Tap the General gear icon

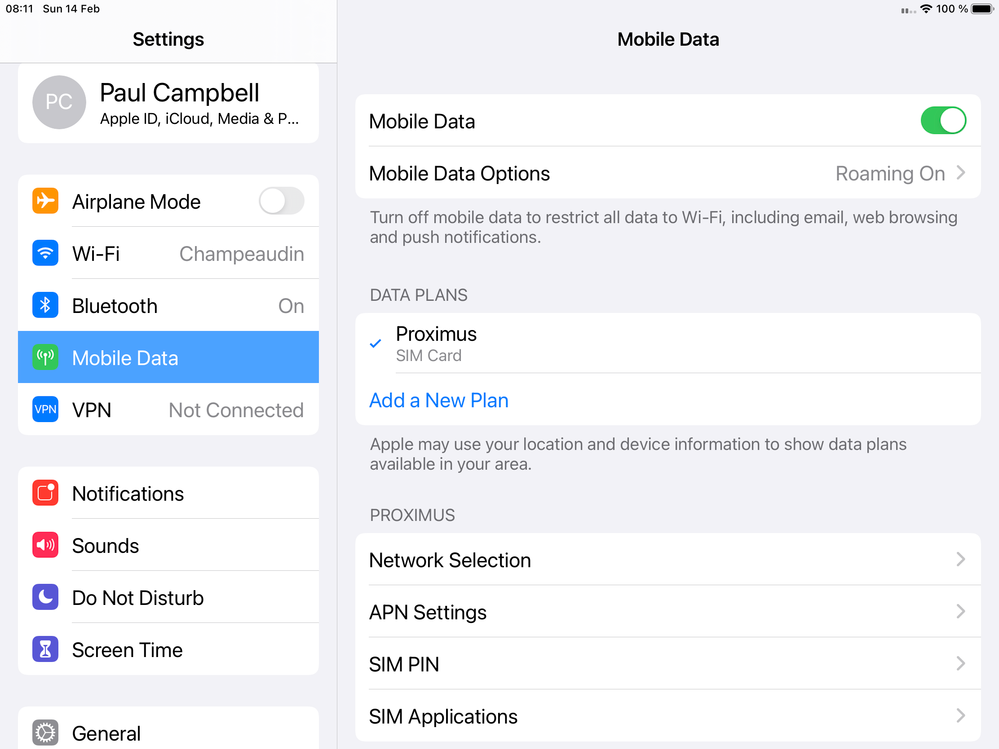pos(45,733)
